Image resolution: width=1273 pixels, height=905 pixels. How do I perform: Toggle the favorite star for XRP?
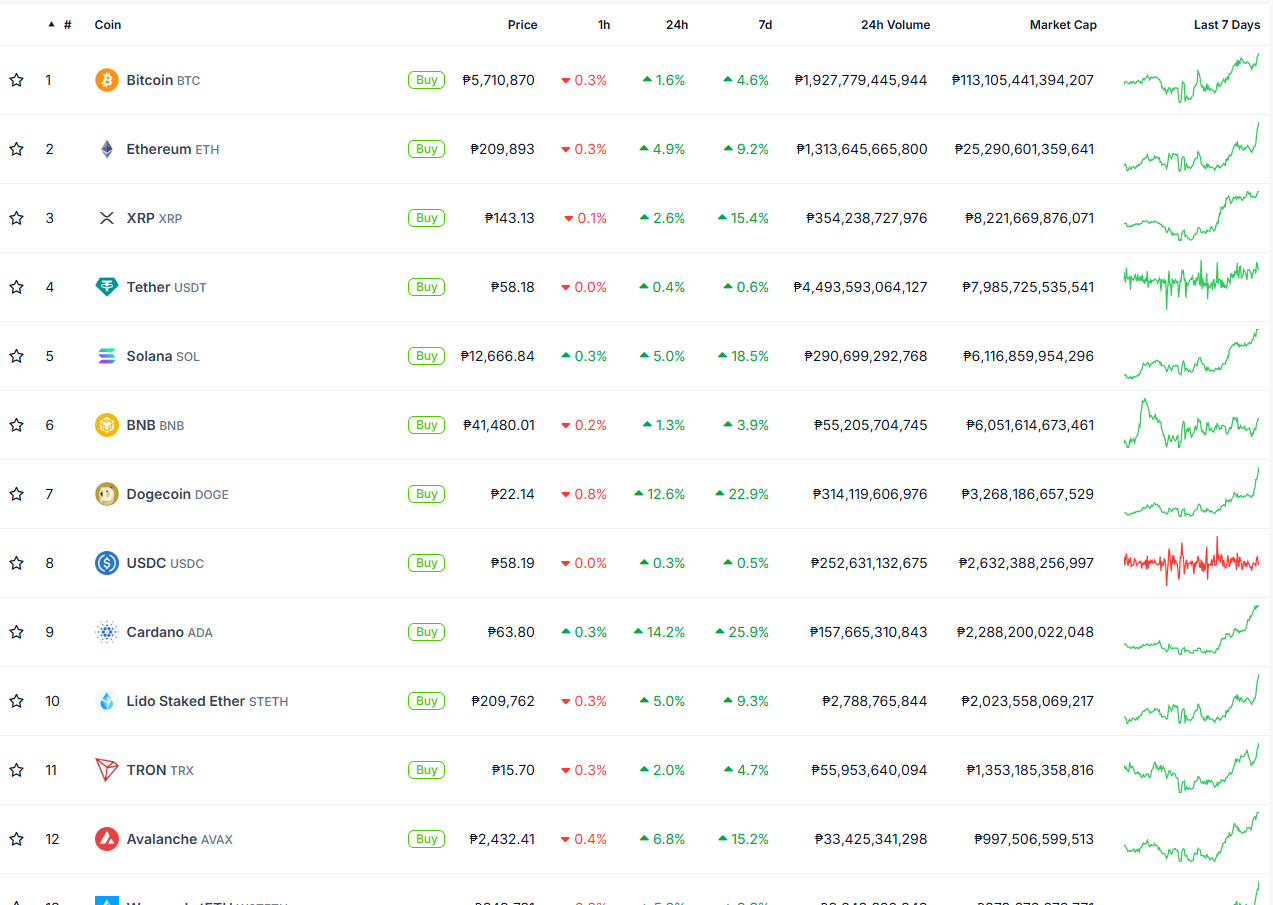pyautogui.click(x=16, y=218)
